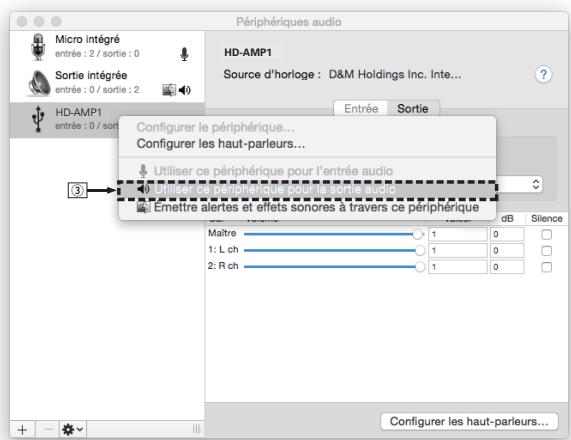The height and width of the screenshot is (440, 571).
Task: Click the alert sounds Finder indicator beside Sortie intégrée
Action: pos(169,90)
